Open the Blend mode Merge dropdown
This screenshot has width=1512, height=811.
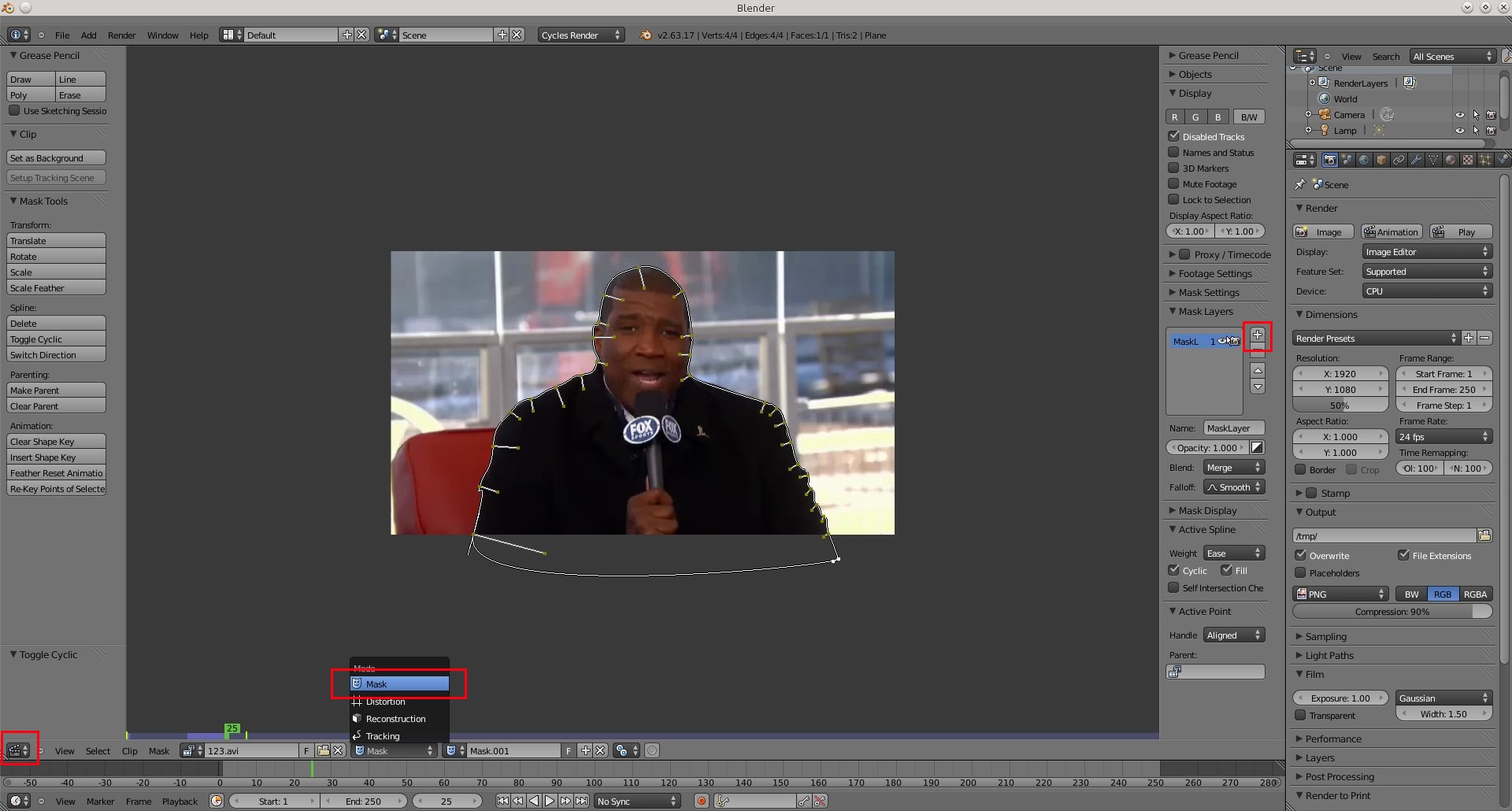click(1234, 468)
